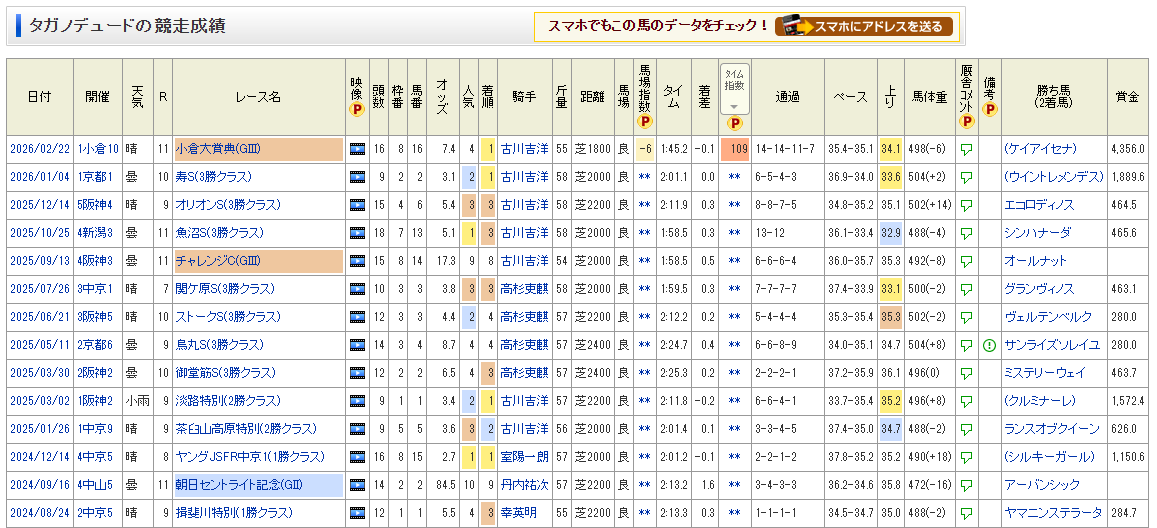Click the green remarks icon in 鳥丸S row
Viewport: 1157px width, 528px height.
(989, 345)
